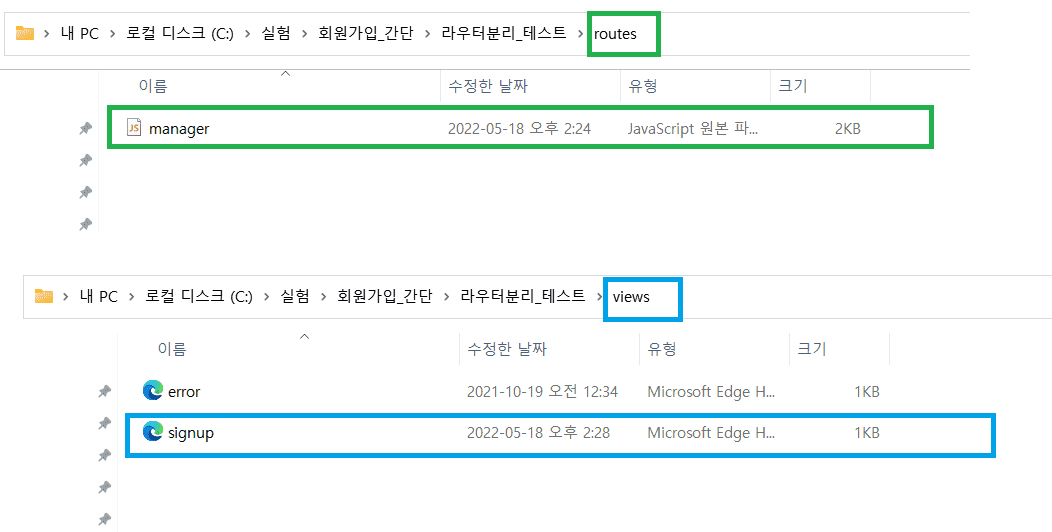The image size is (1052, 532).
Task: Expand the chevron before routes in the address bar
Action: (x=580, y=34)
